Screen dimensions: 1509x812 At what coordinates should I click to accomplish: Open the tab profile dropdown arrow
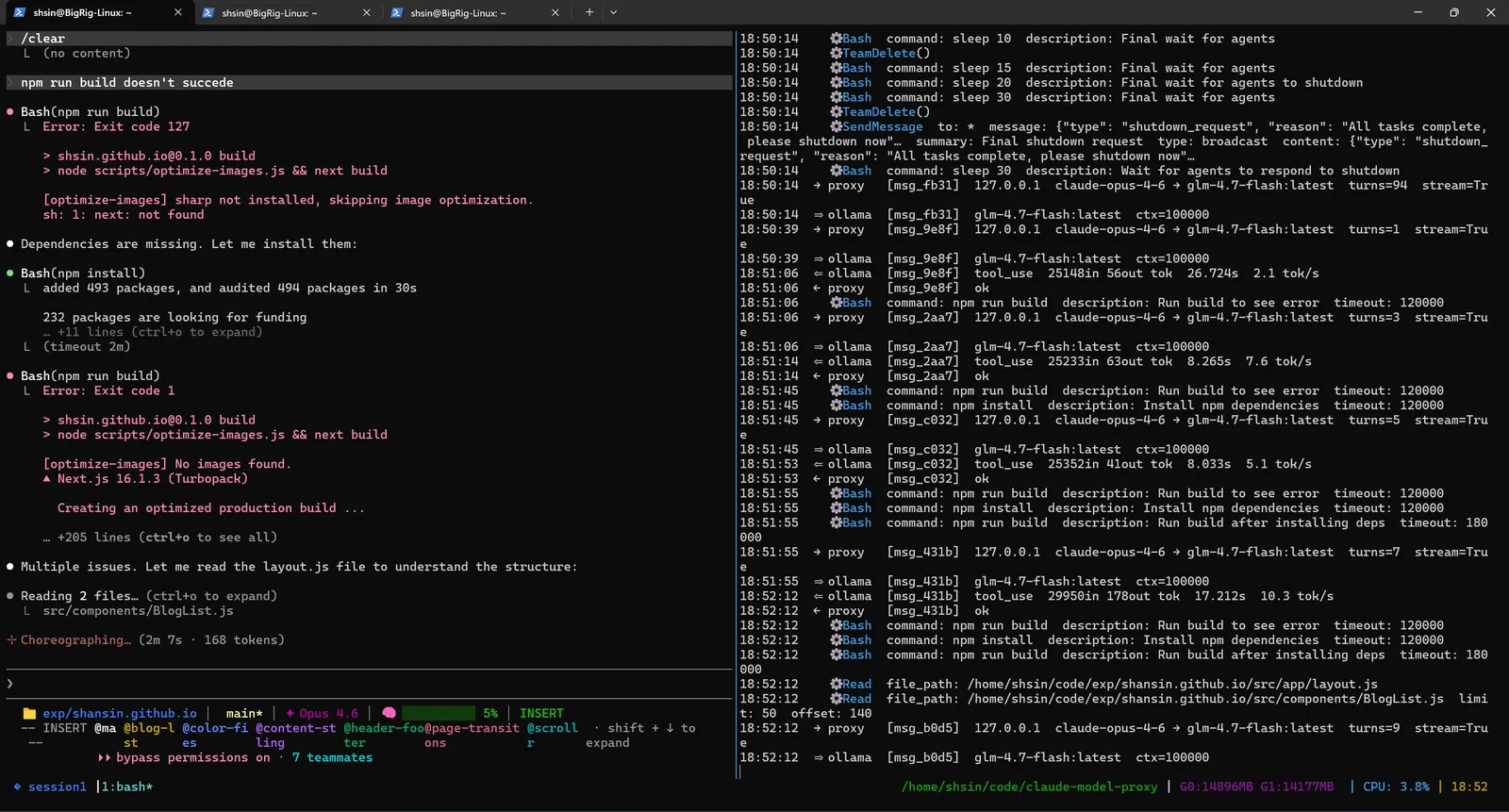coord(613,12)
